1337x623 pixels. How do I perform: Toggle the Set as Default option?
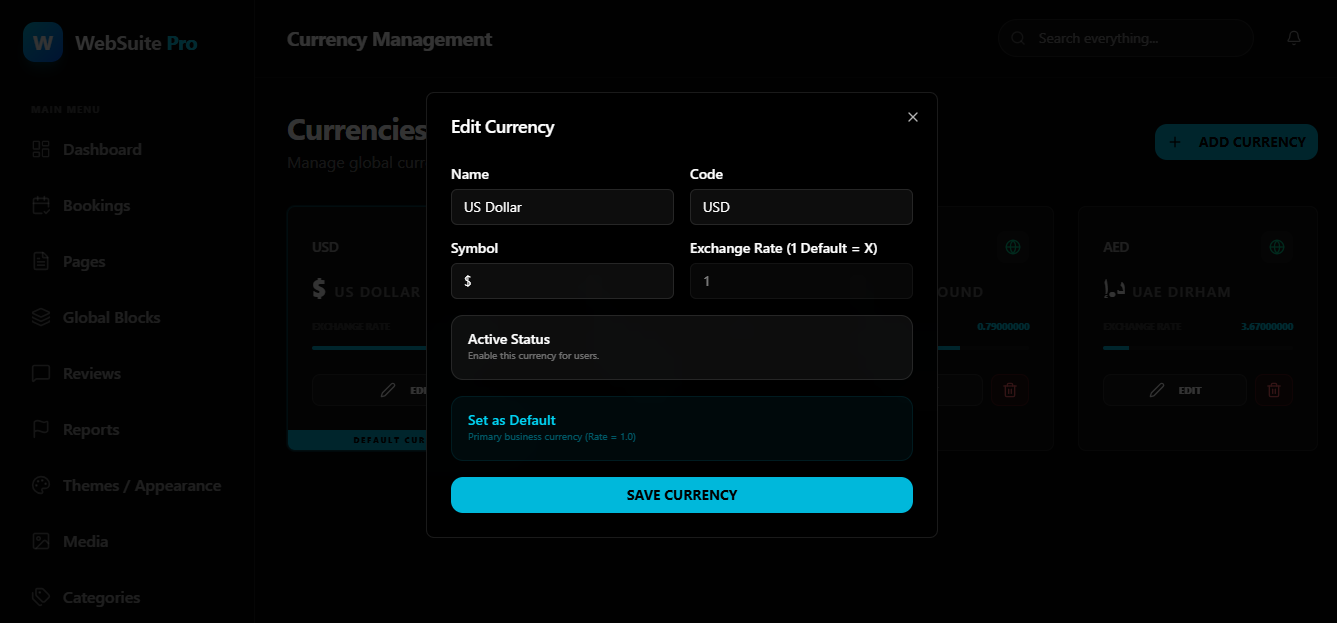point(681,428)
